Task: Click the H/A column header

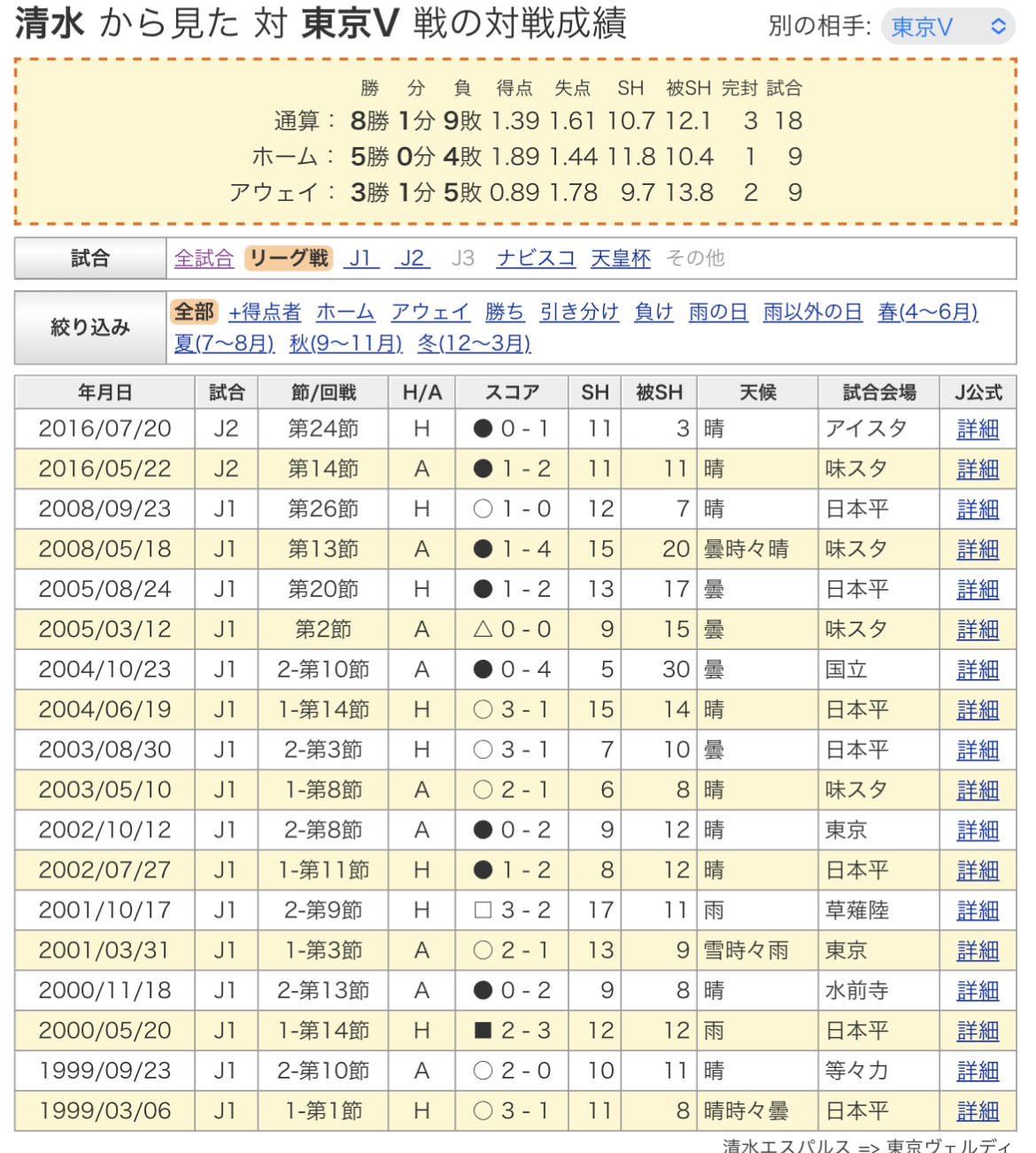Action: pyautogui.click(x=421, y=392)
